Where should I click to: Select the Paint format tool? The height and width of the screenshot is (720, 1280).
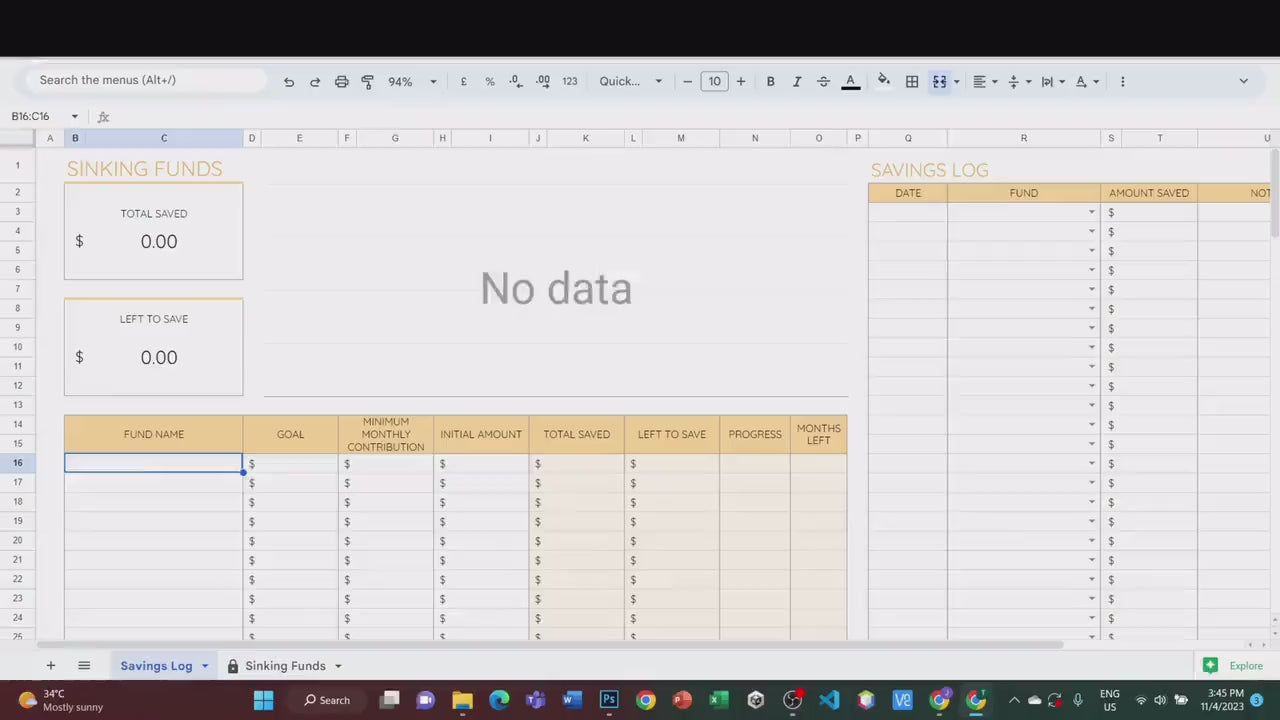click(x=367, y=82)
